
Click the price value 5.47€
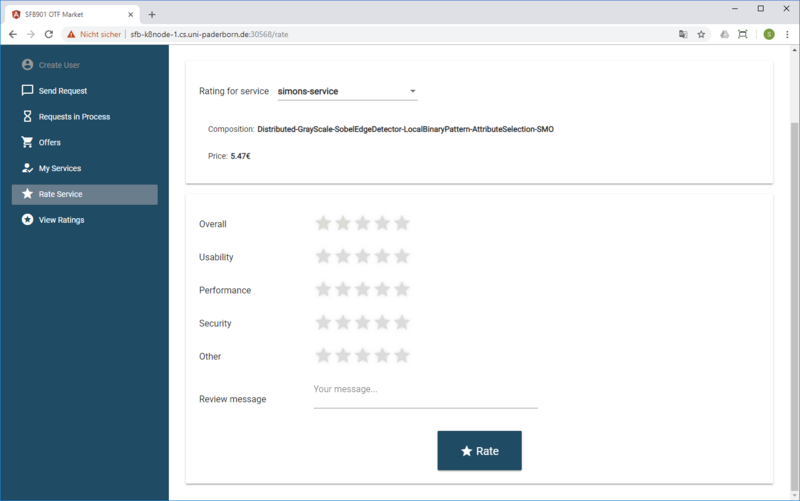(240, 156)
